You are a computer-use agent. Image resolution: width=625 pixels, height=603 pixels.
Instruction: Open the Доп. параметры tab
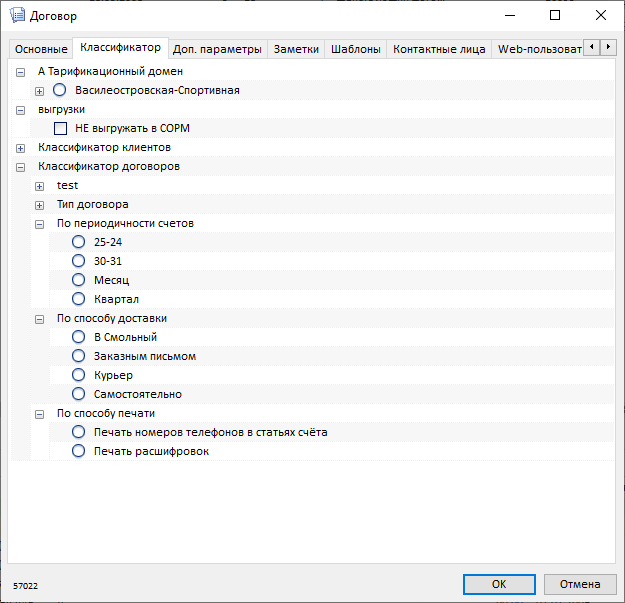217,49
